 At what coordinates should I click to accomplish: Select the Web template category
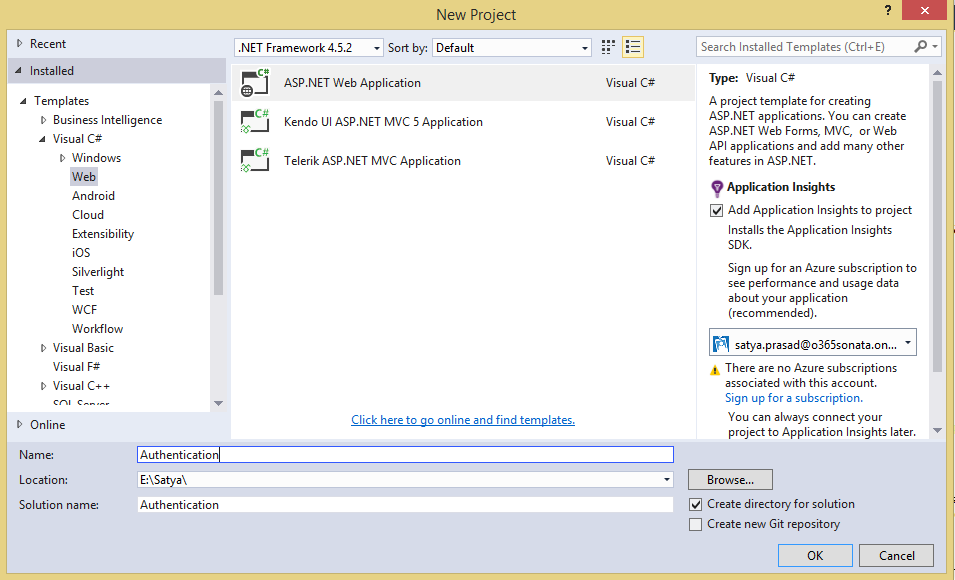click(83, 177)
